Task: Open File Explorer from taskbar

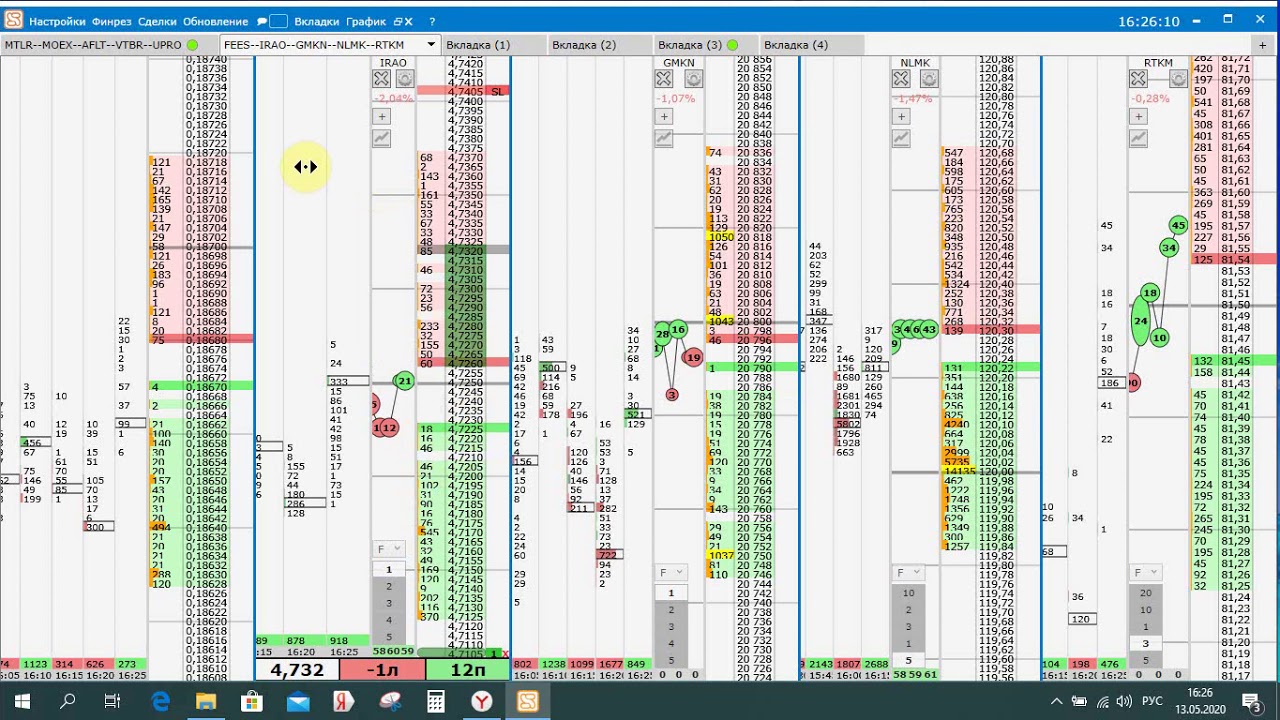Action: 206,701
